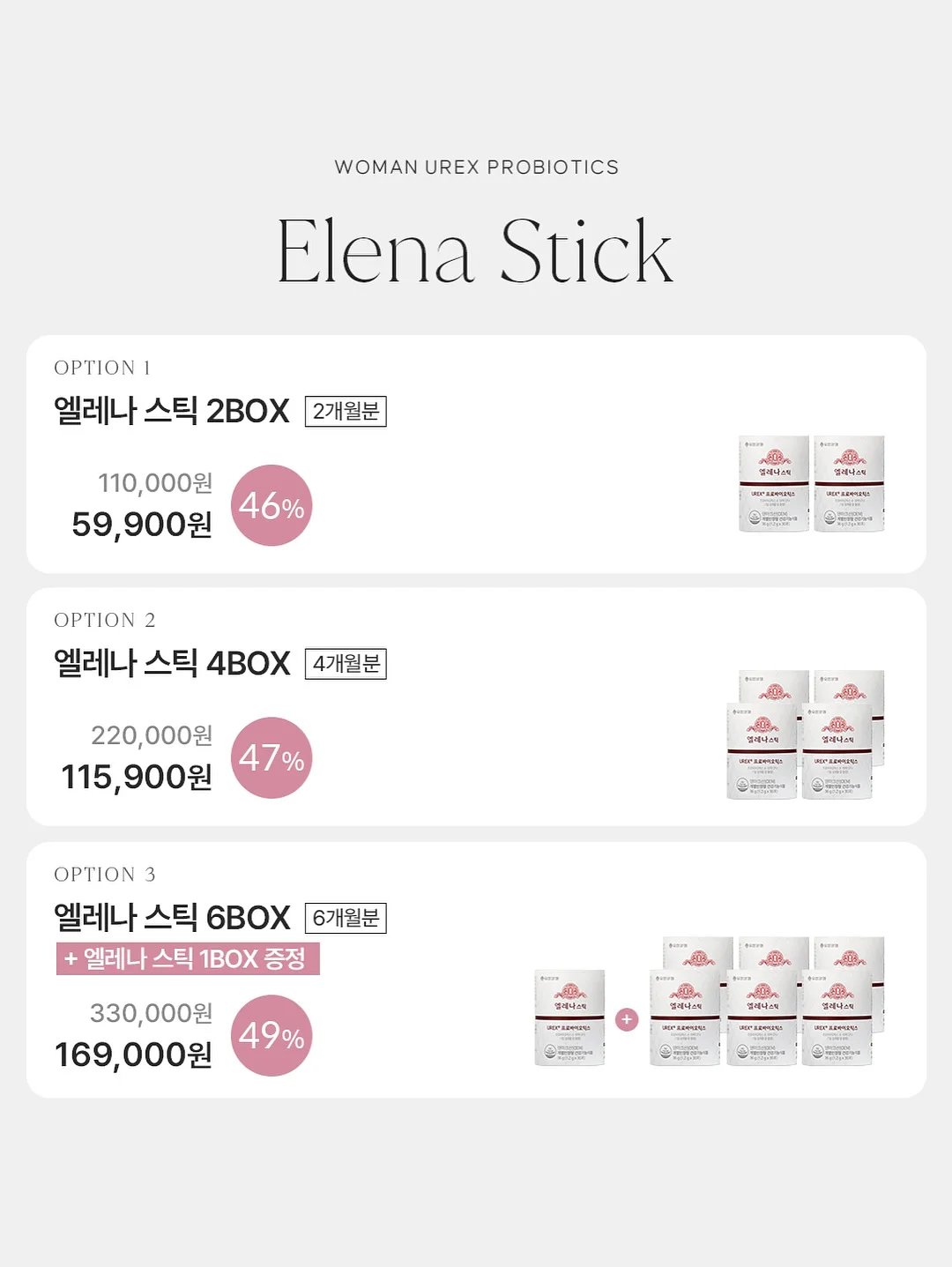The width and height of the screenshot is (952, 1267).
Task: Click the pink plus icon between products
Action: (627, 1019)
